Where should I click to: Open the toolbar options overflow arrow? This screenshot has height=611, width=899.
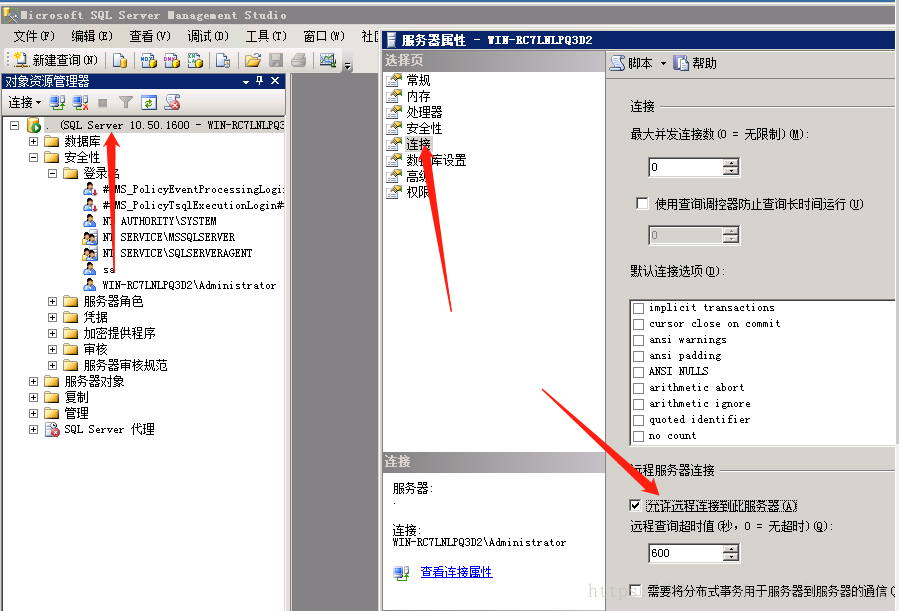[x=347, y=66]
